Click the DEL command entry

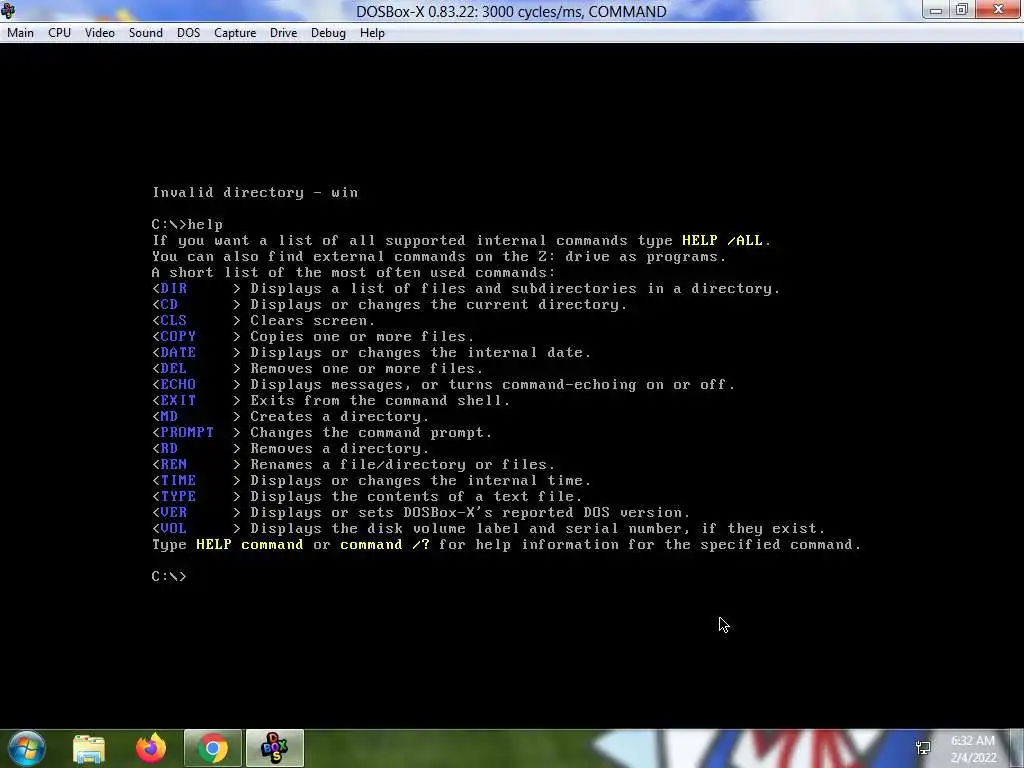174,368
